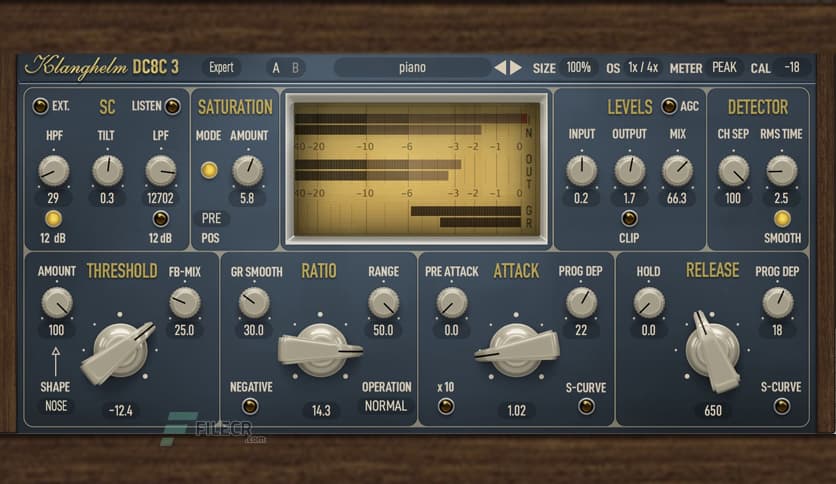Click the TILT value 0.3

click(107, 198)
